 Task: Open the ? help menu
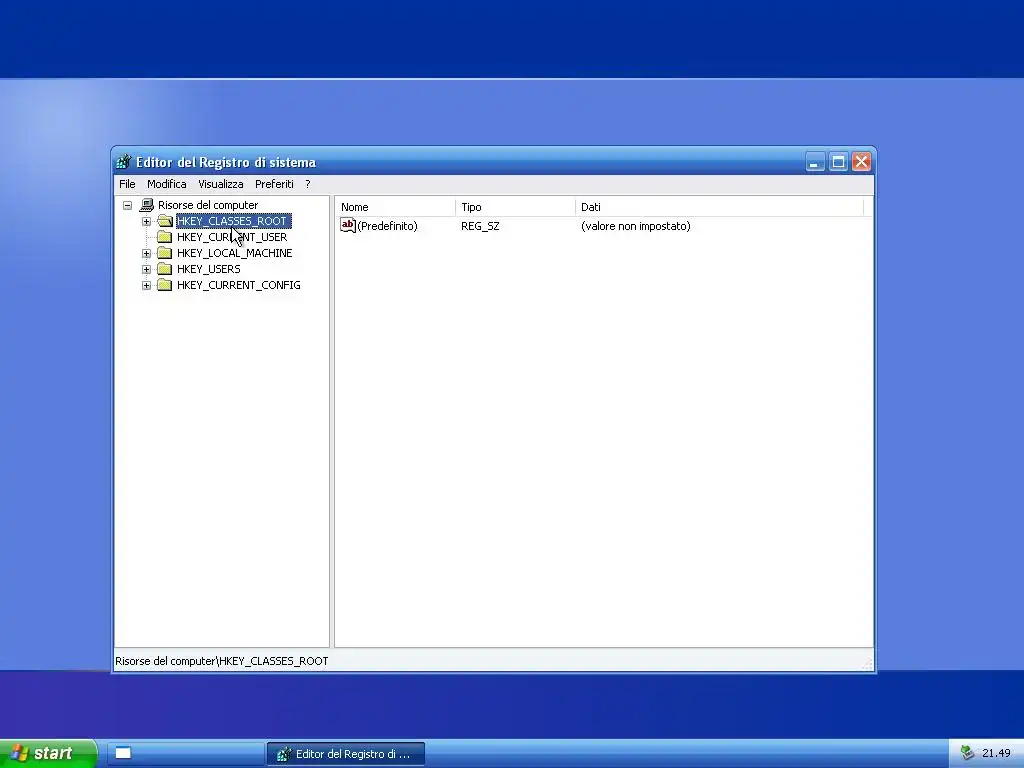(308, 184)
